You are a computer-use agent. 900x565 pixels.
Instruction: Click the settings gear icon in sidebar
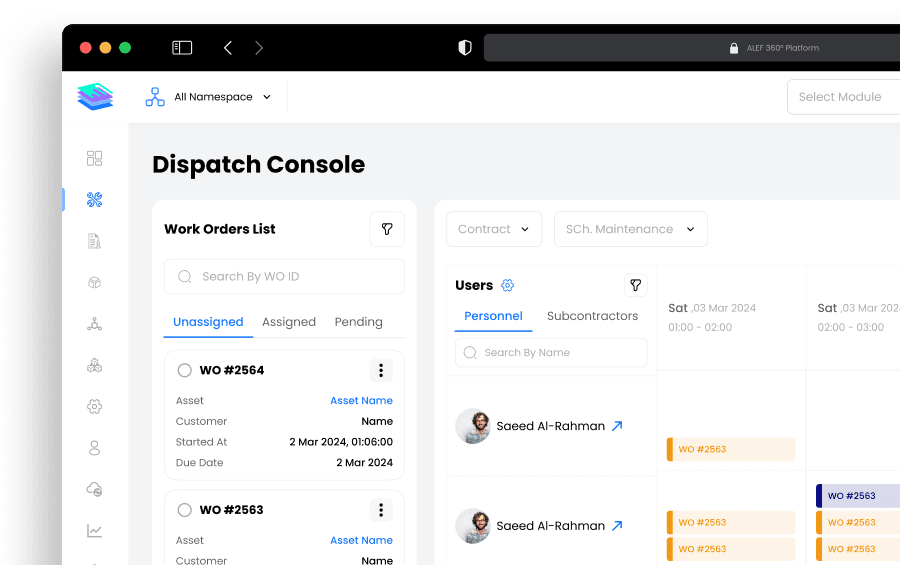click(x=95, y=407)
